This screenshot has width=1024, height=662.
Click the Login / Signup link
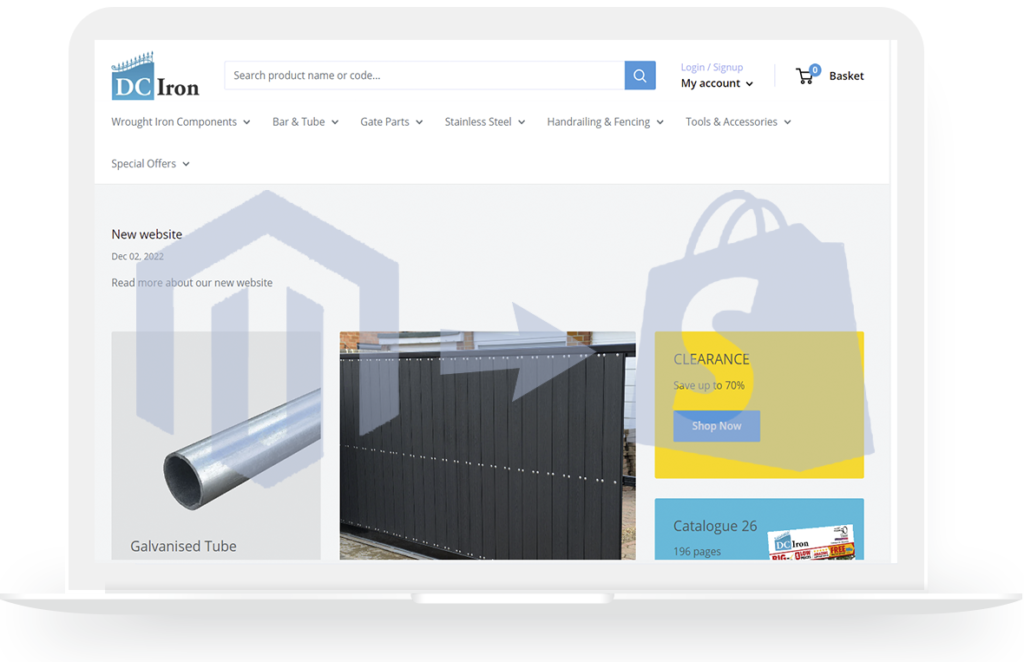pos(711,67)
